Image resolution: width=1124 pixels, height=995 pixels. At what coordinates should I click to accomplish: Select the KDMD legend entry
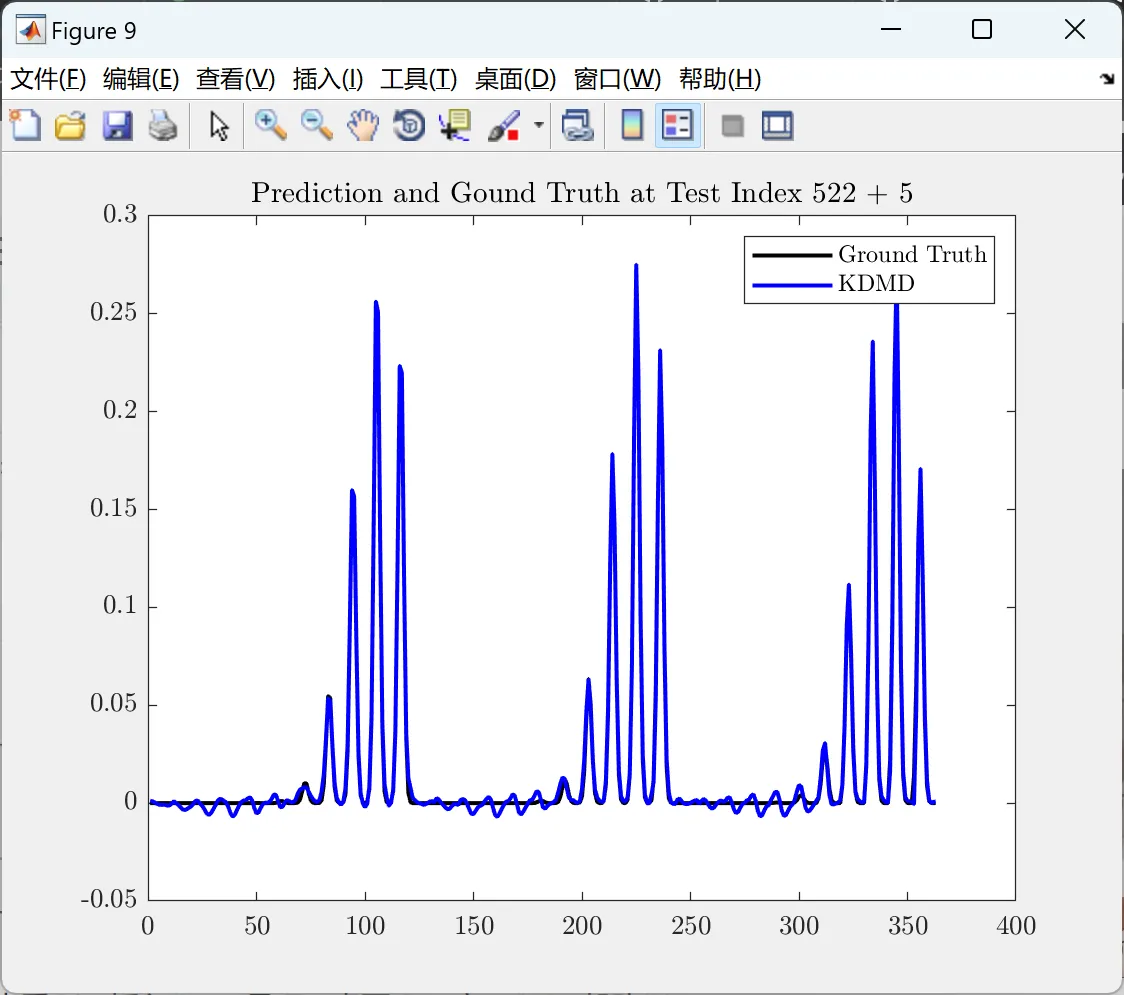coord(834,284)
